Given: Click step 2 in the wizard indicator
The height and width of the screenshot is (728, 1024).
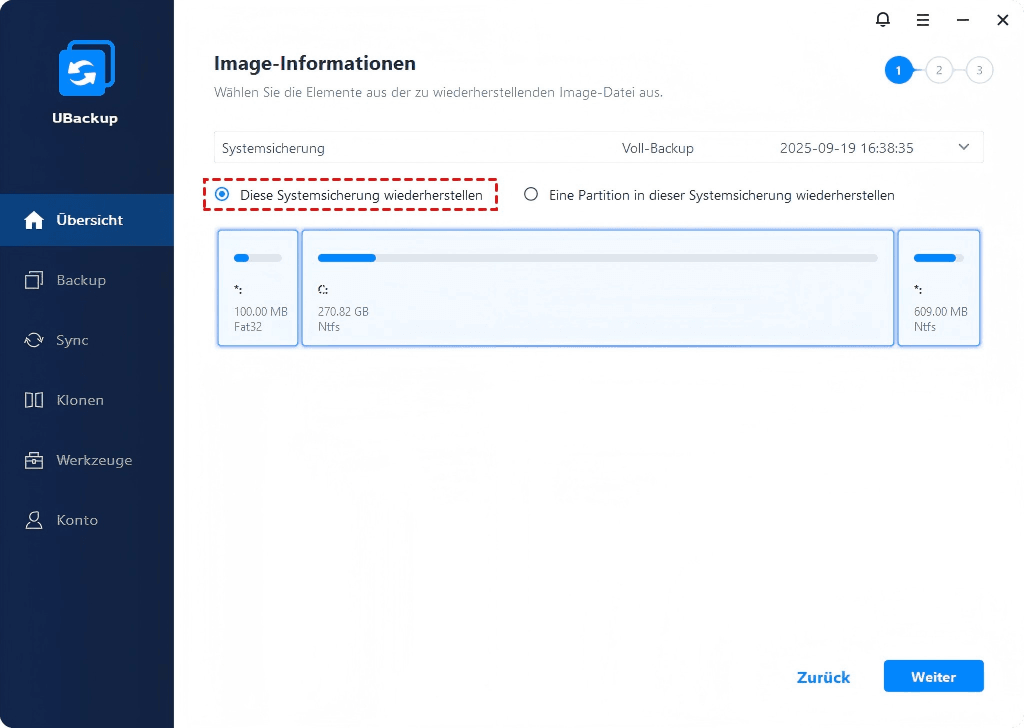Looking at the screenshot, I should tap(939, 70).
